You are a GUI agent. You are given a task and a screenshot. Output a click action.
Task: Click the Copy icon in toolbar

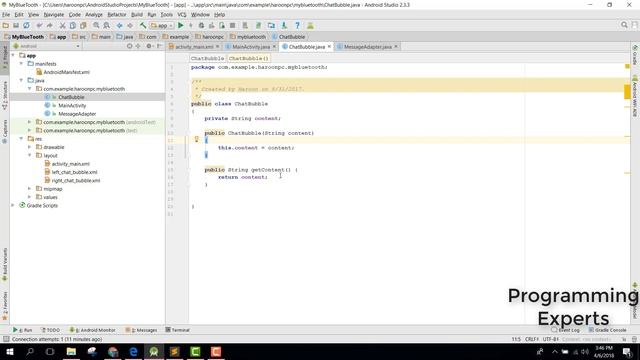point(73,25)
